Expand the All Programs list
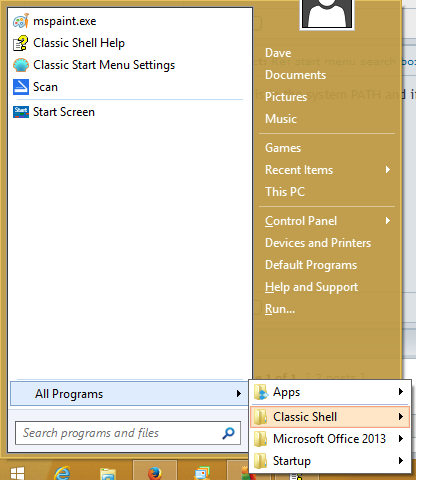 (129, 394)
